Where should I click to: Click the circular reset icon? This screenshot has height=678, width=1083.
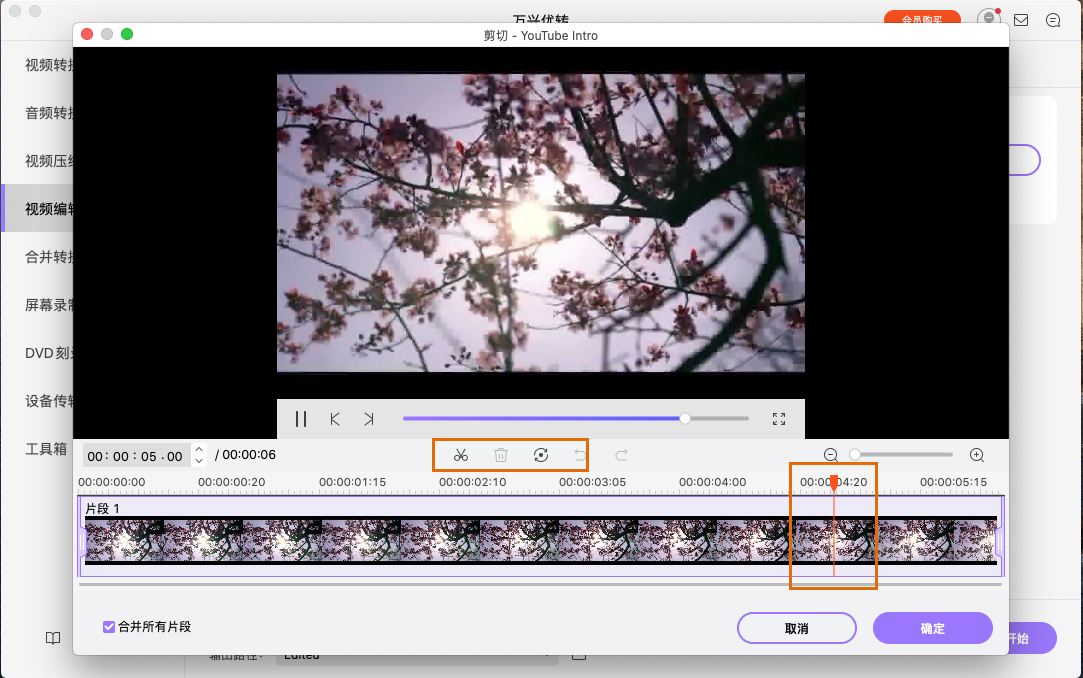[541, 455]
